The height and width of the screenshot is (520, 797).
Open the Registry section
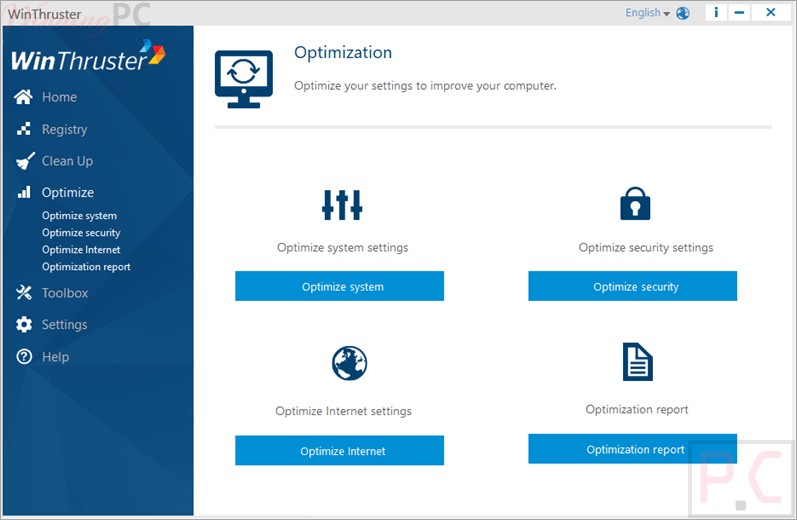65,130
